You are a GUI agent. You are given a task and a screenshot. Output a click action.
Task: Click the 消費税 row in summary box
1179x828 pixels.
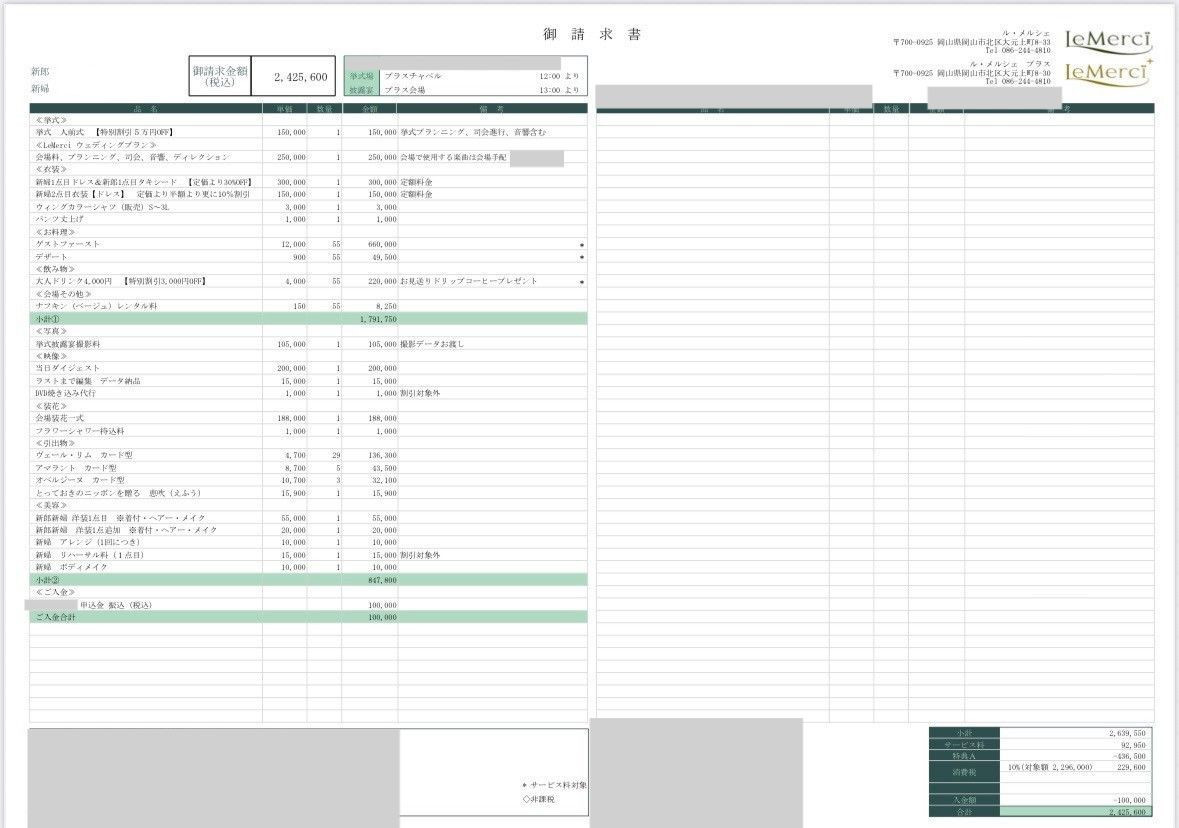pos(1040,768)
